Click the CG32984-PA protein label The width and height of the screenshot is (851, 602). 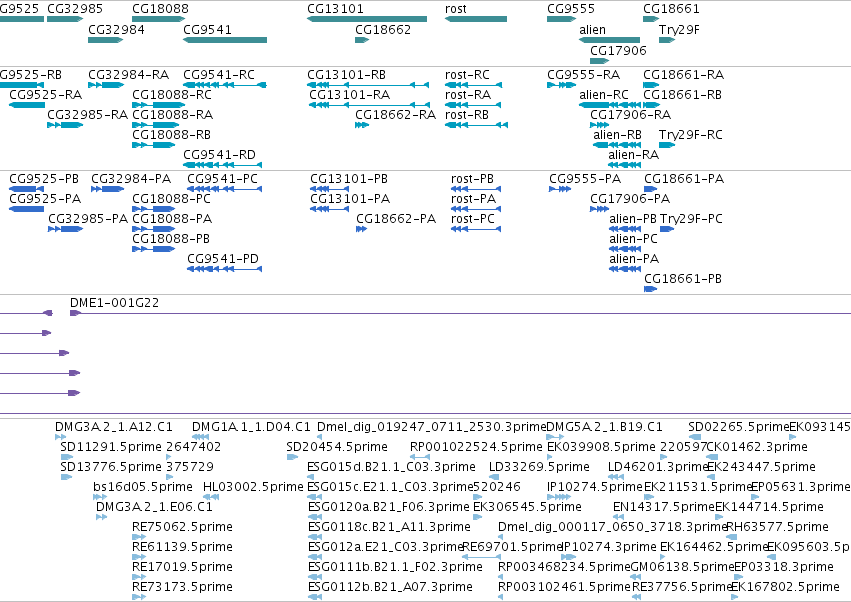pos(131,179)
